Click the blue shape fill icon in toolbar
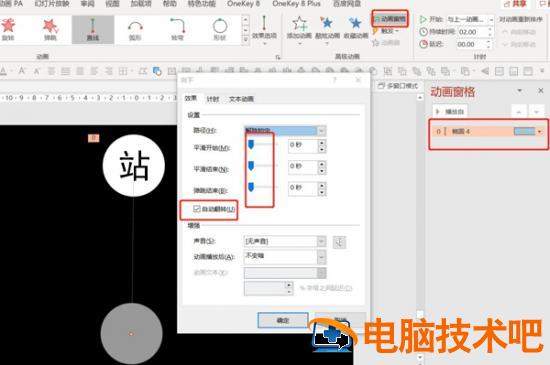 tap(157, 71)
